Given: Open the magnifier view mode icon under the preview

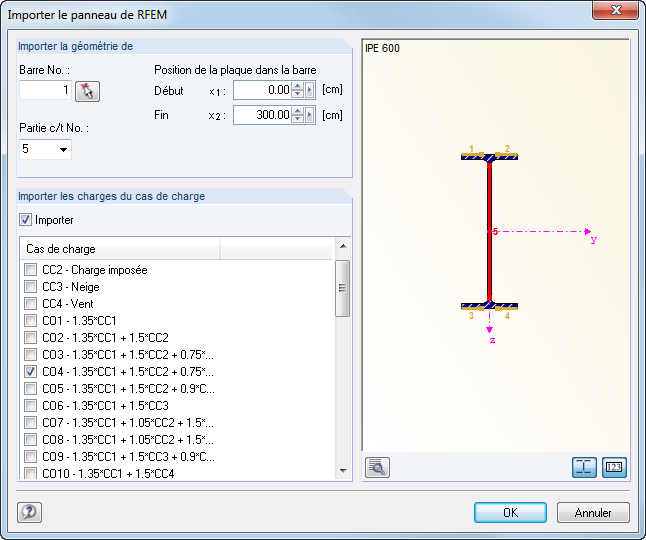Looking at the screenshot, I should 377,468.
